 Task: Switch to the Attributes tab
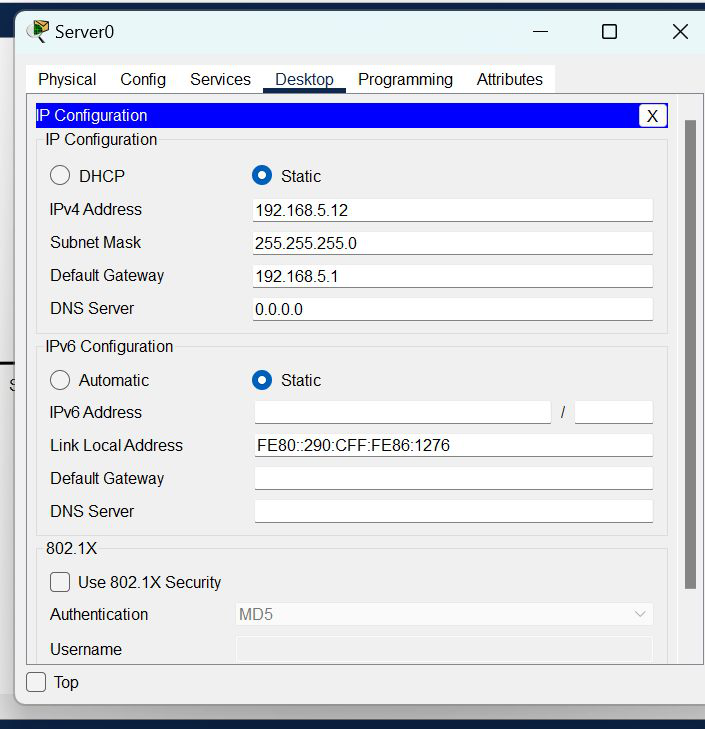(x=509, y=79)
